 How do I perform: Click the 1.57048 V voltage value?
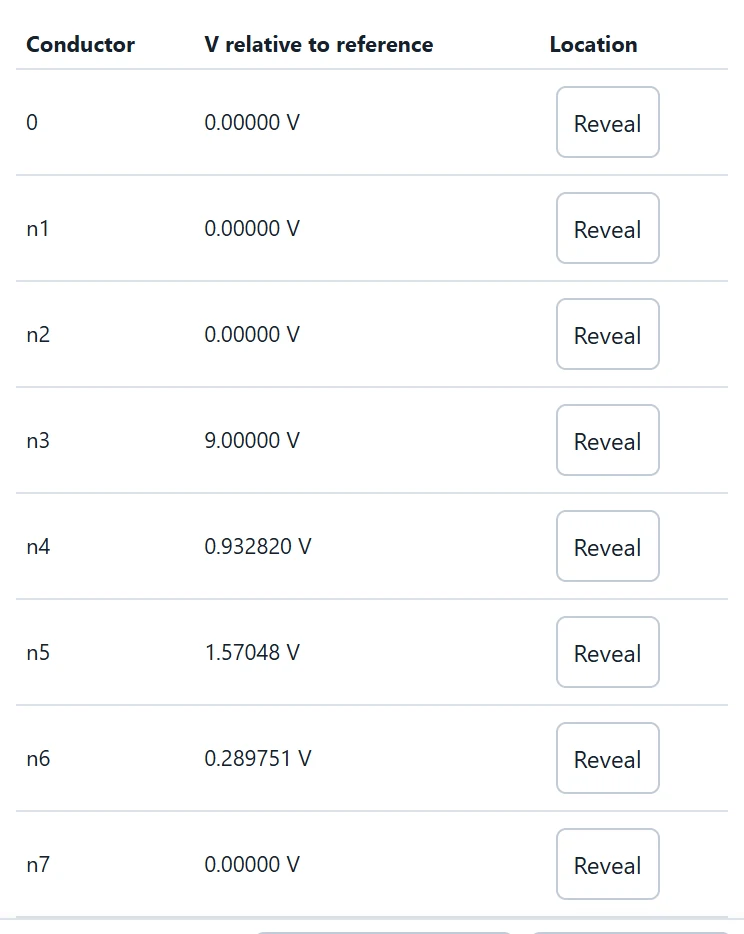(252, 652)
